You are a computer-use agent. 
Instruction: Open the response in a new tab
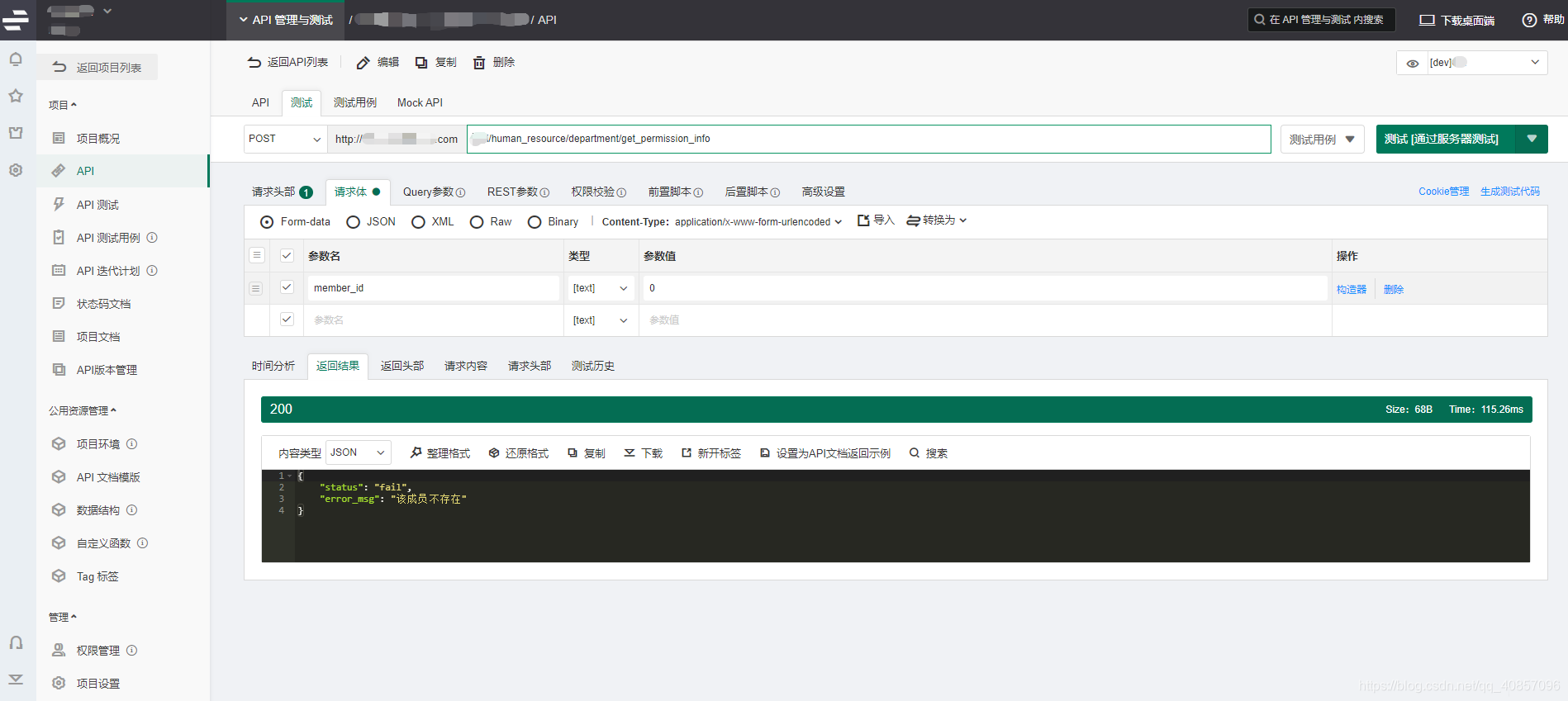tap(687, 452)
